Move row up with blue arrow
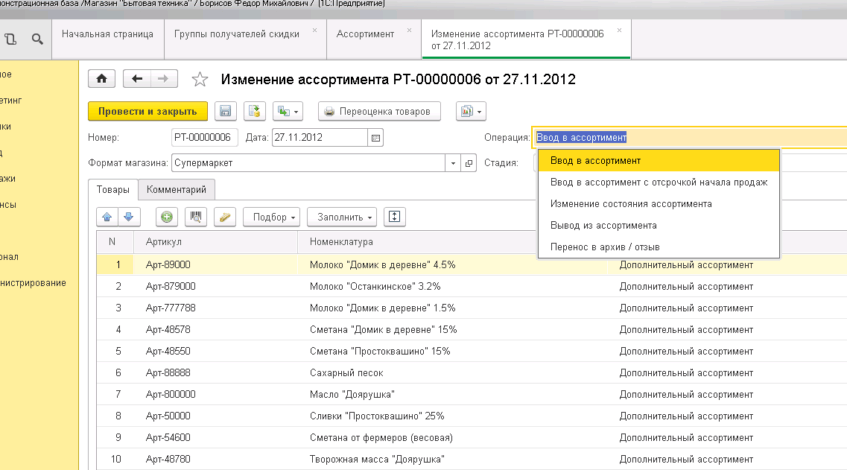The width and height of the screenshot is (847, 470). coord(107,216)
